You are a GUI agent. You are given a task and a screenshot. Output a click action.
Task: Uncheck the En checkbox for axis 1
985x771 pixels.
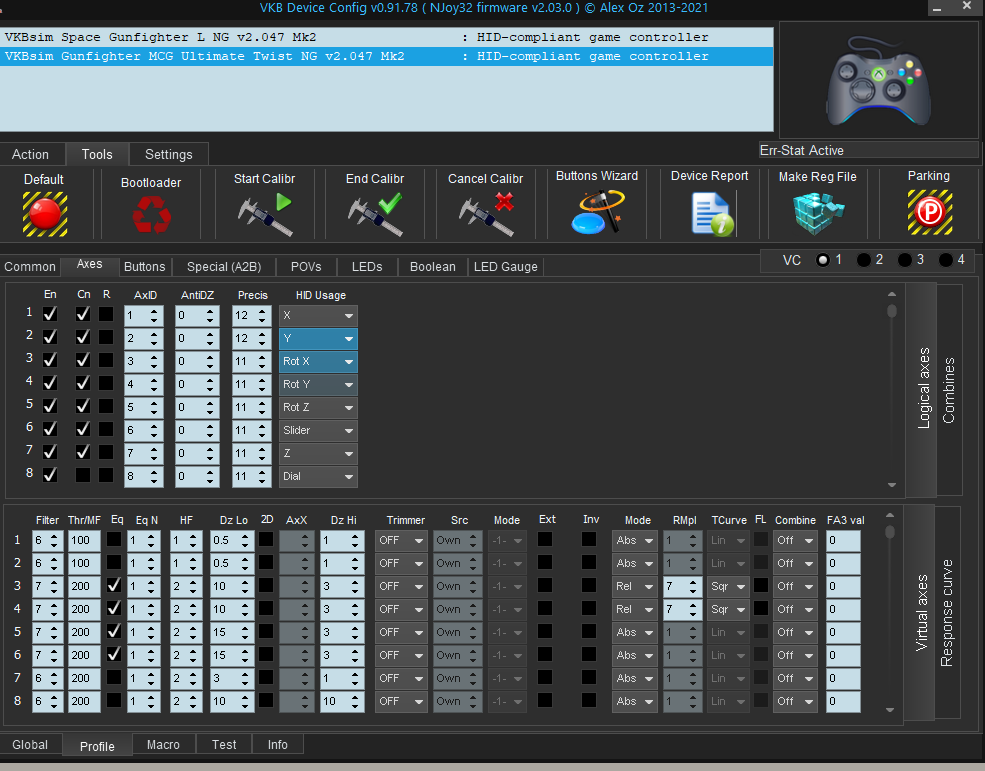coord(50,314)
